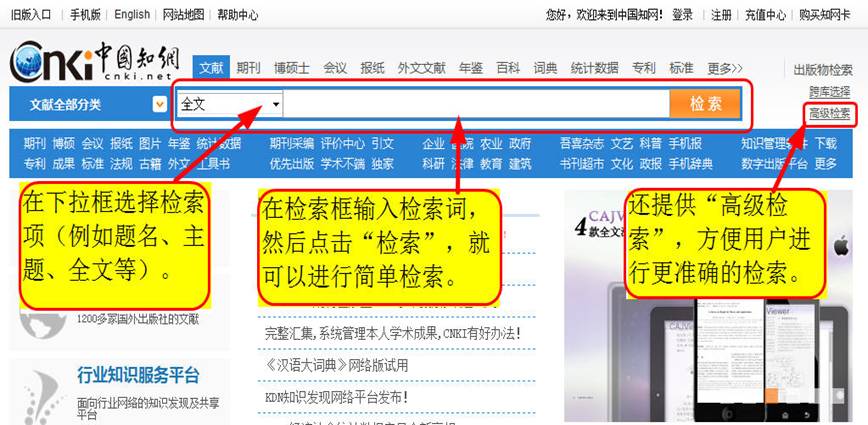This screenshot has width=868, height=425.
Task: Open news 《汉语大词典》网络版试用
Action: pyautogui.click(x=337, y=365)
